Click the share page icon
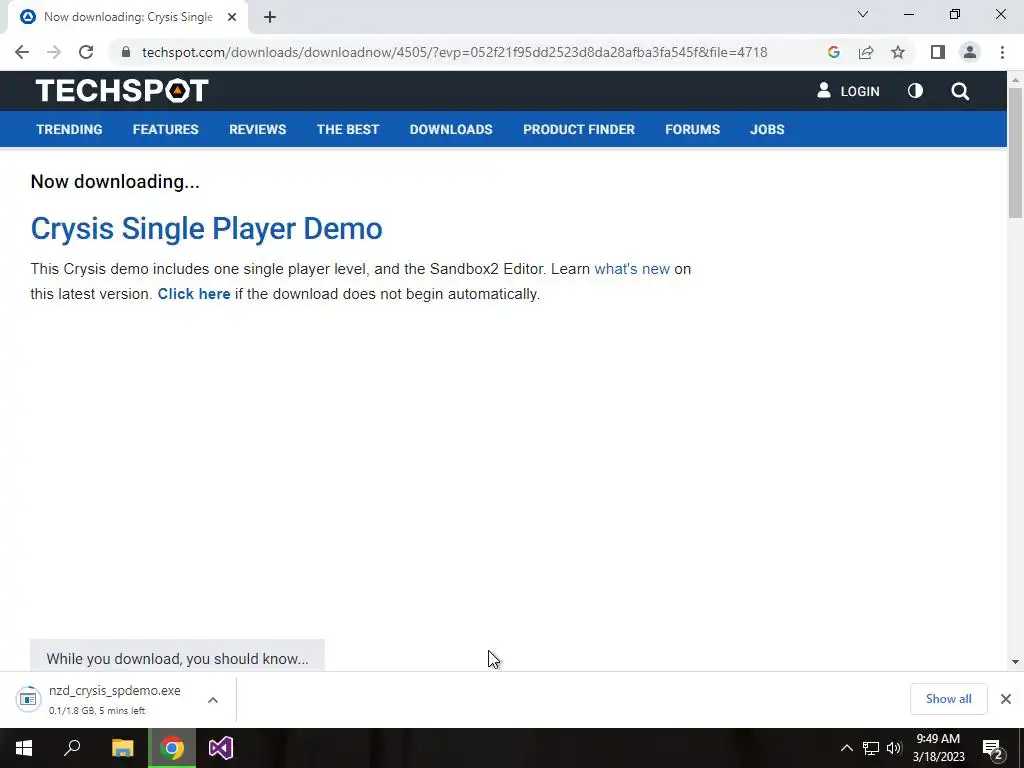The width and height of the screenshot is (1024, 768). click(866, 52)
